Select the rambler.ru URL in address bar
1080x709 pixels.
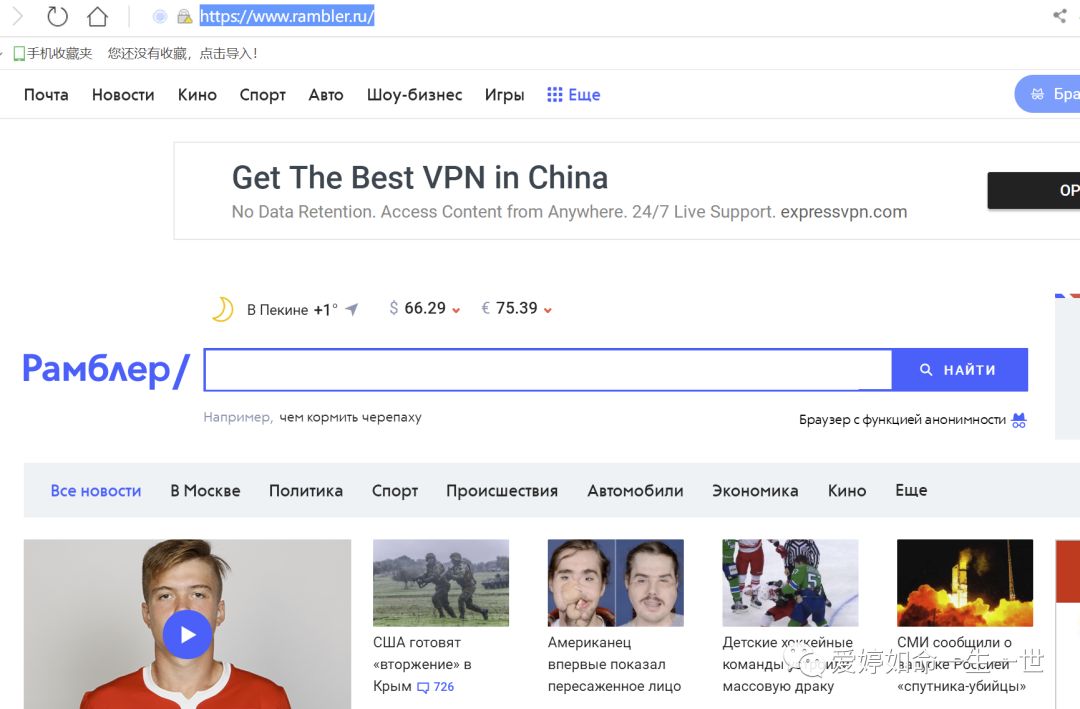287,16
